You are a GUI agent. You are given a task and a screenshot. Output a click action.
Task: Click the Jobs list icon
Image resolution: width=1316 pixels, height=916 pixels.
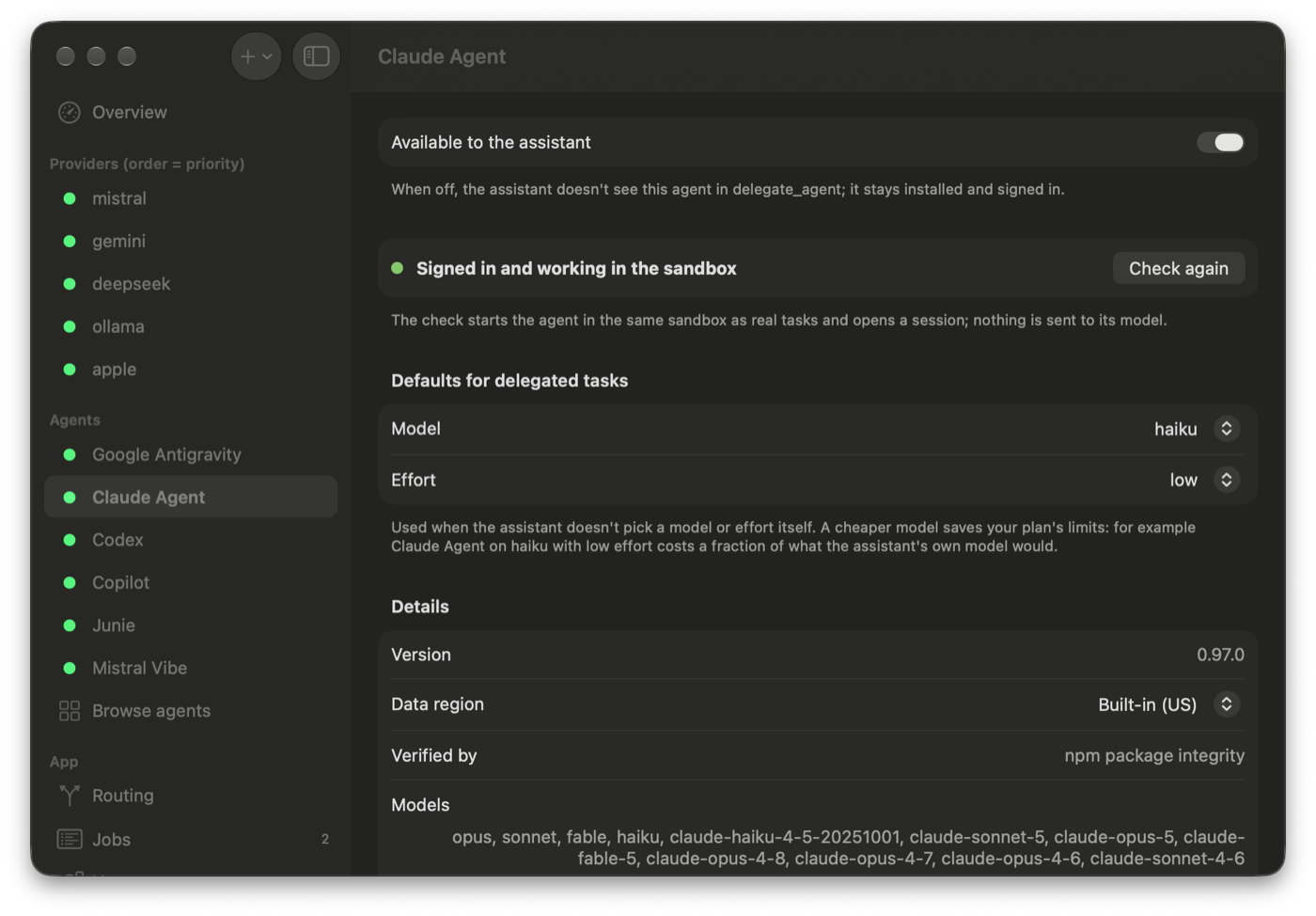70,839
